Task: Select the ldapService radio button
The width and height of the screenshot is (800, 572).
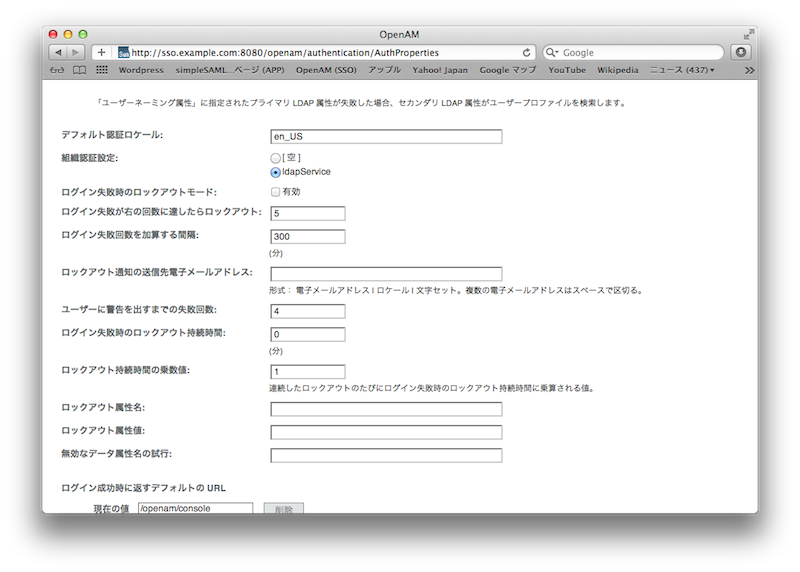Action: click(276, 172)
